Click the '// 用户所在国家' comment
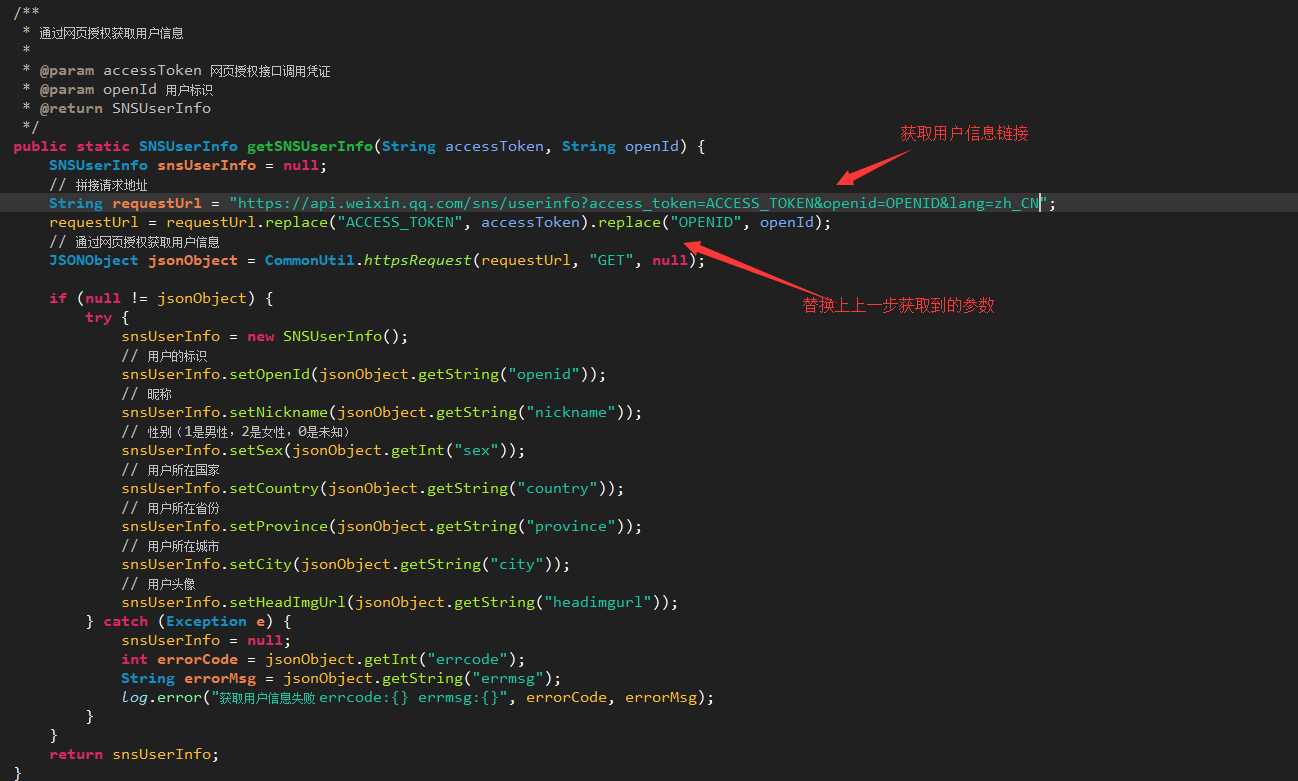 click(171, 469)
